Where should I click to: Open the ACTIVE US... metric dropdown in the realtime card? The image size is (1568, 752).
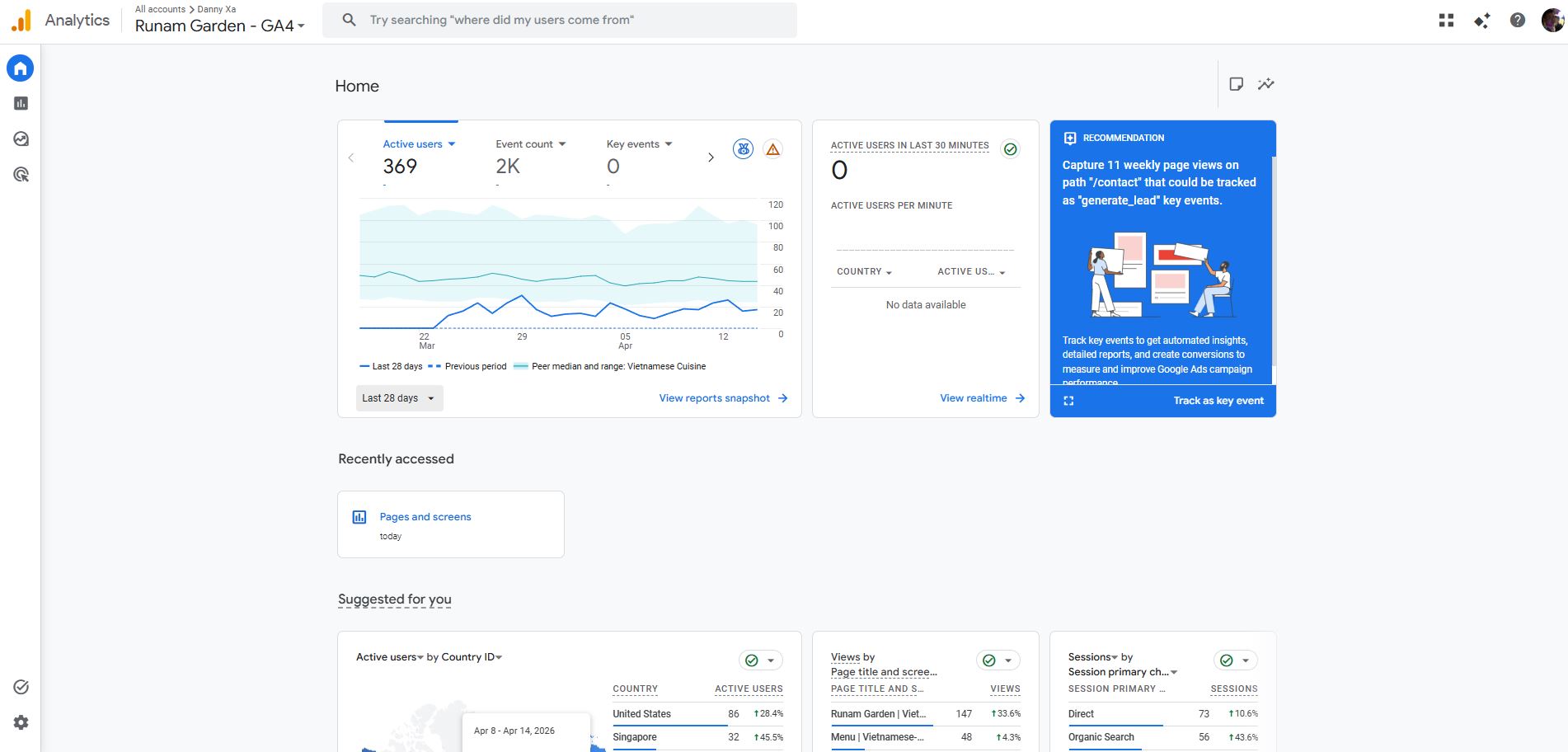click(x=971, y=271)
